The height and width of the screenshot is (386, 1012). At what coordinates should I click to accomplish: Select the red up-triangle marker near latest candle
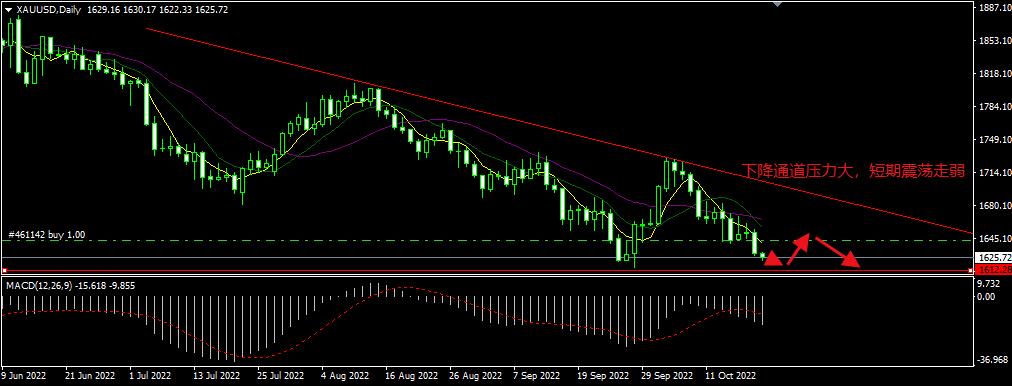pos(773,259)
